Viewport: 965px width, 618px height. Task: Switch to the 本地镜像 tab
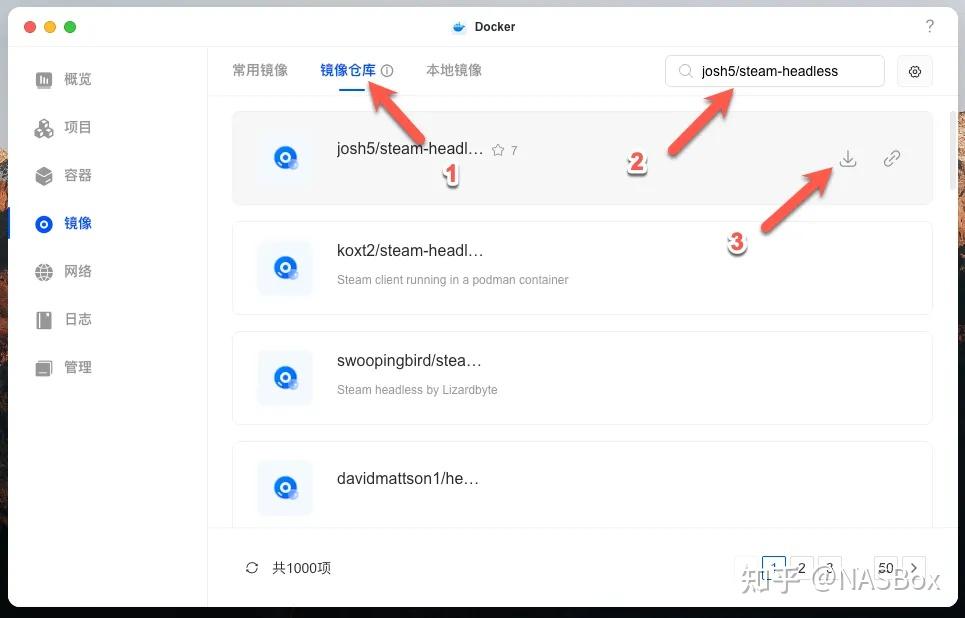(x=453, y=70)
